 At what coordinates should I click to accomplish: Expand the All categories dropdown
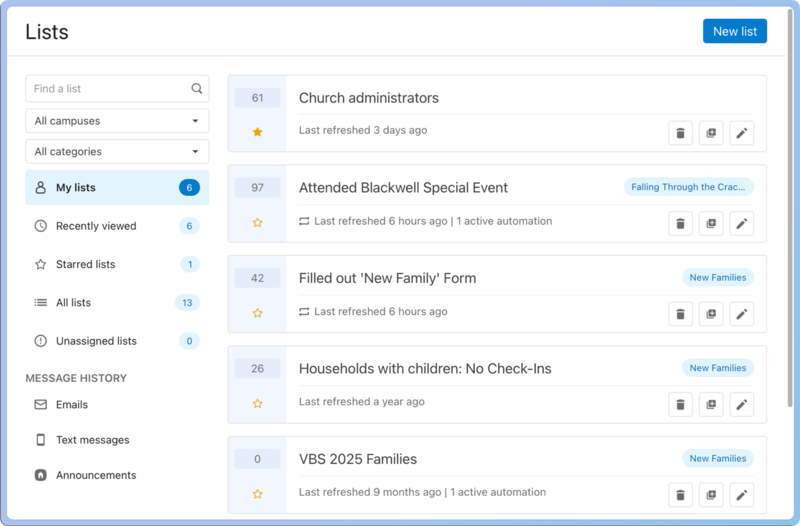coord(117,152)
